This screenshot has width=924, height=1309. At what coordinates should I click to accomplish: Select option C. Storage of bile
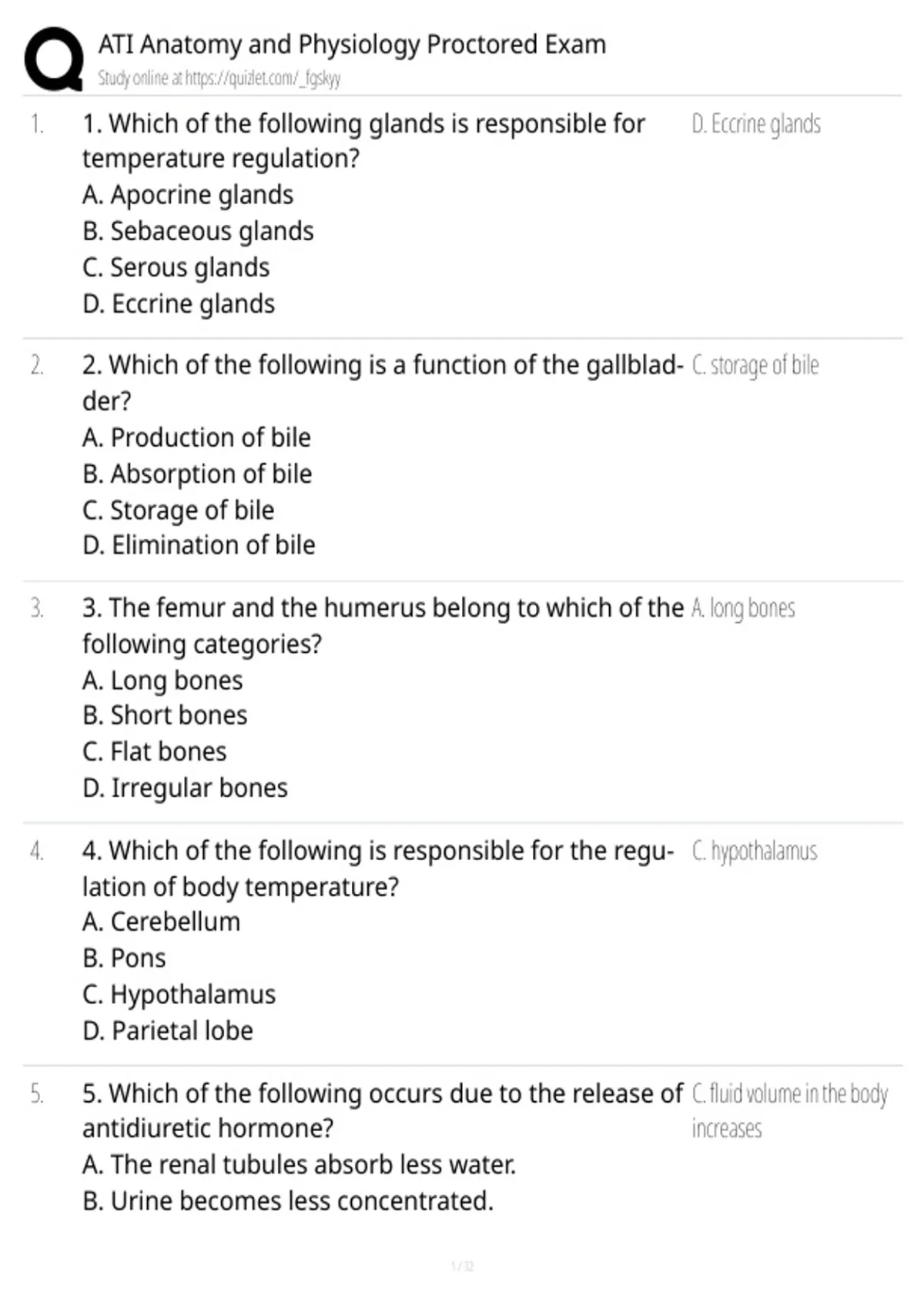pos(178,510)
